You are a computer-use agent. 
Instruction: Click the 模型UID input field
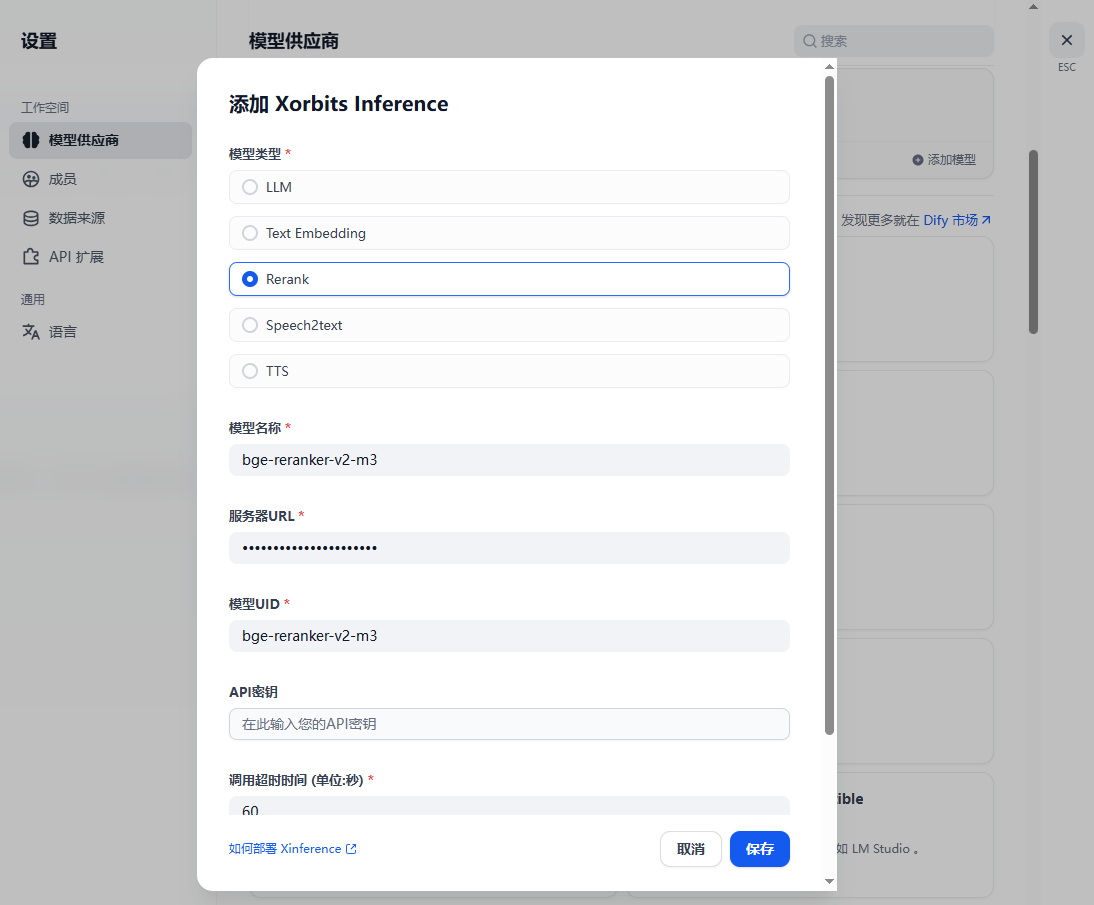[509, 636]
